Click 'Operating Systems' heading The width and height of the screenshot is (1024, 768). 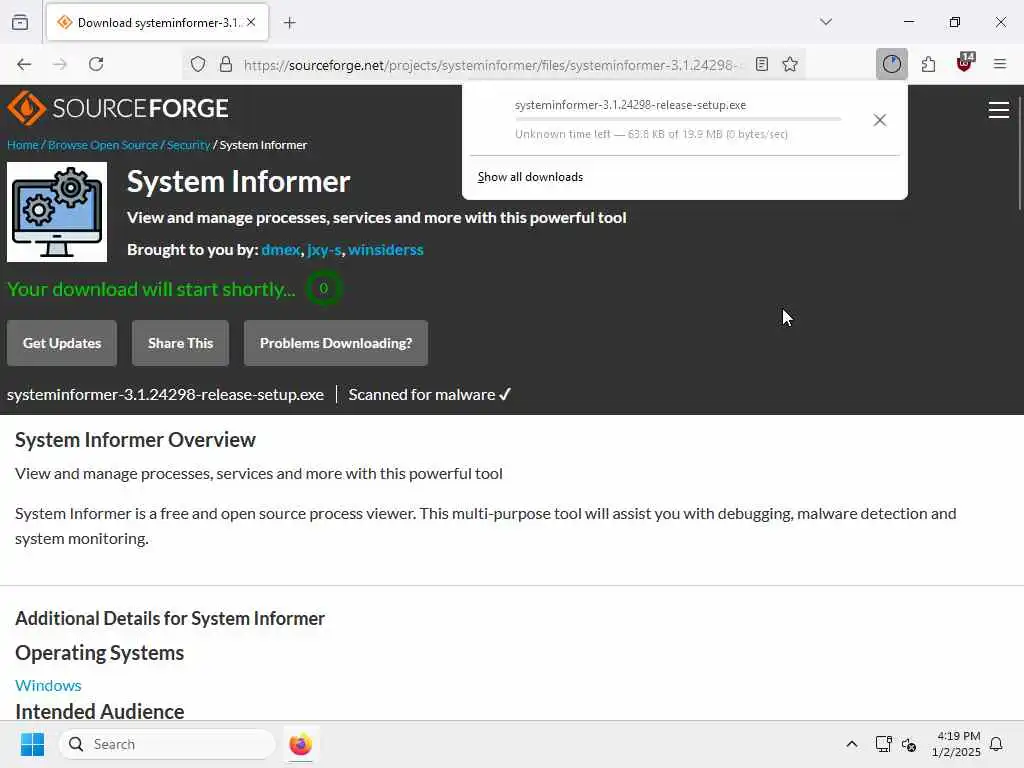[x=99, y=653]
